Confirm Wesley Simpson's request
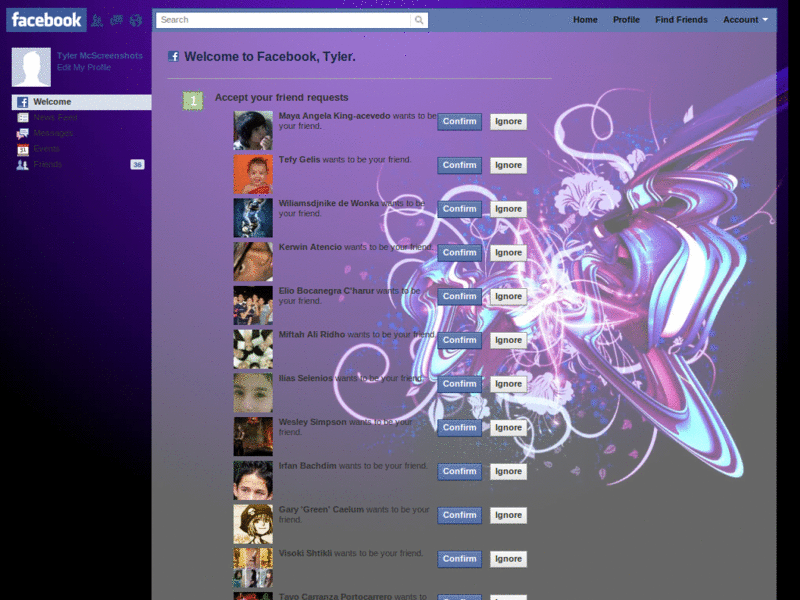 coord(459,428)
